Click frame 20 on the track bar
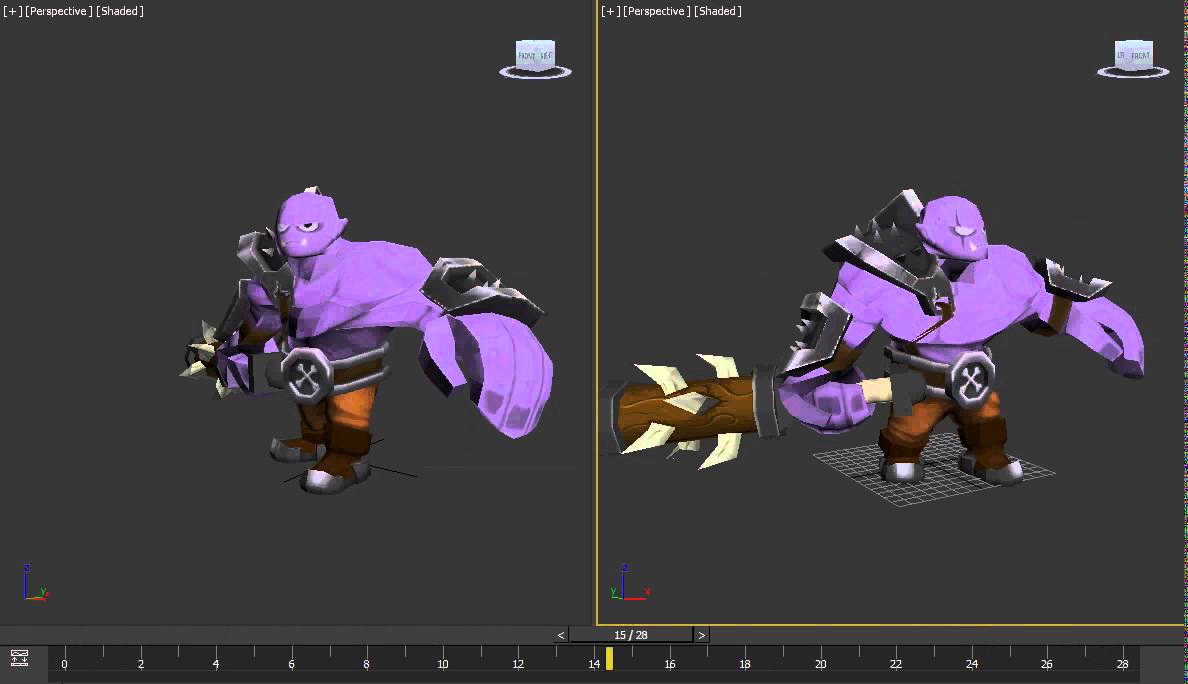 click(821, 664)
